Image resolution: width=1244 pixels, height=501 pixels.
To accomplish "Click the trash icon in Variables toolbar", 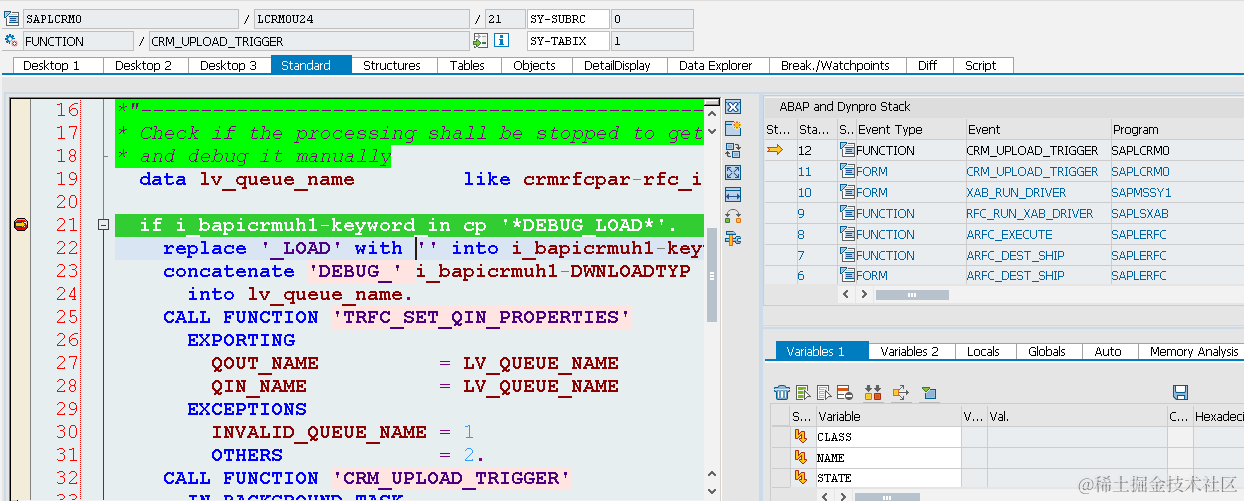I will point(782,393).
